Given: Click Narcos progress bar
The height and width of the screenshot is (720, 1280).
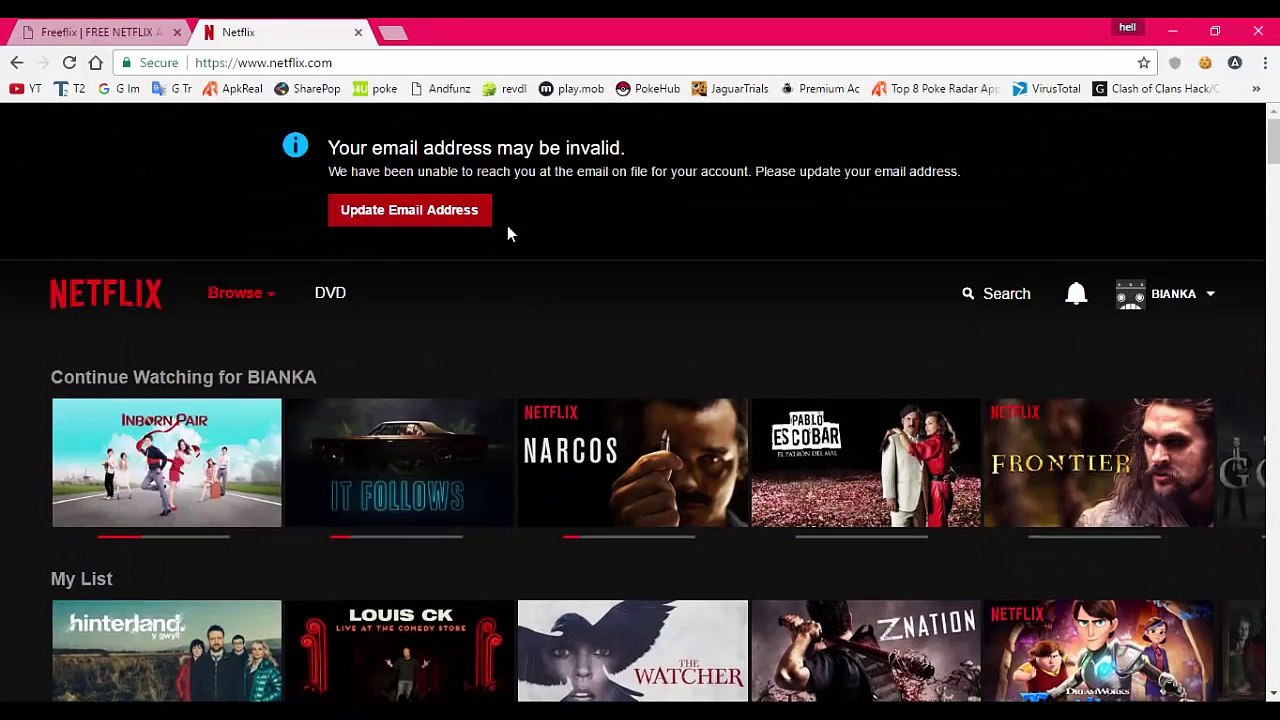Looking at the screenshot, I should pos(629,537).
